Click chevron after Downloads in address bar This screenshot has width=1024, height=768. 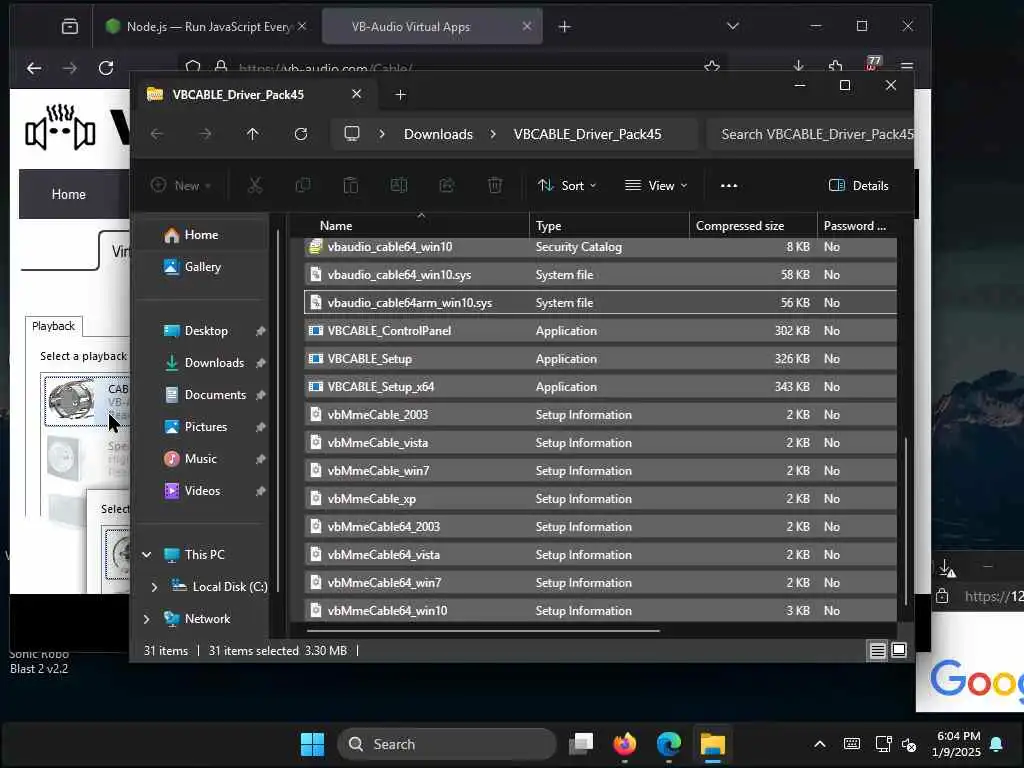[493, 134]
